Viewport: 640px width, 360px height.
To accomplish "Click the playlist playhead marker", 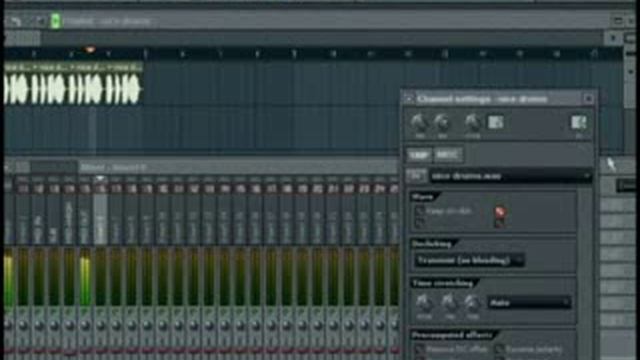I will pyautogui.click(x=89, y=50).
